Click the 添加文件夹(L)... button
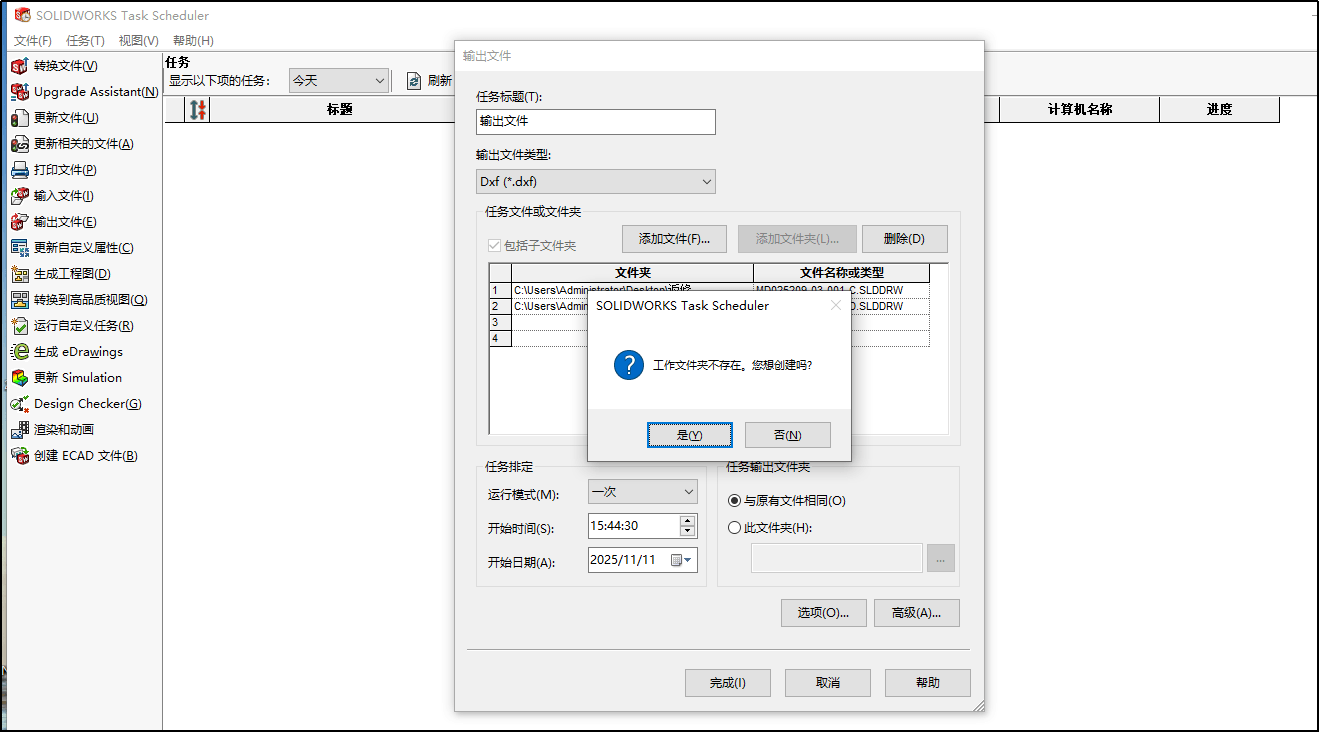Viewport: 1320px width, 733px height. coord(797,239)
